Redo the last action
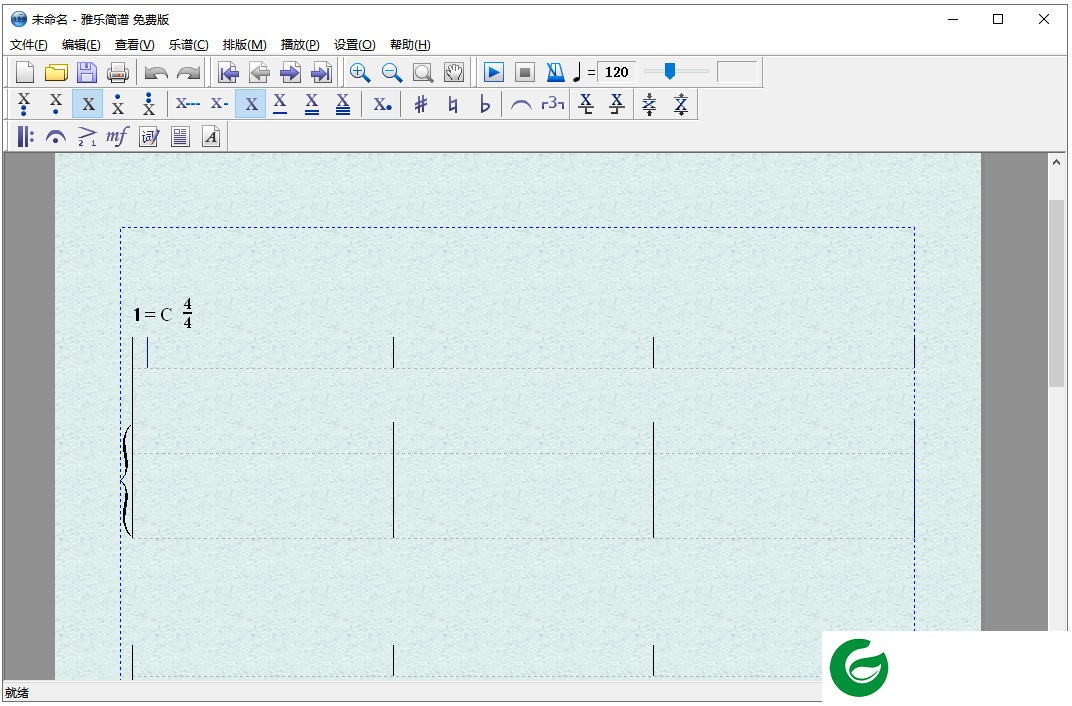The height and width of the screenshot is (706, 1072). coord(187,72)
